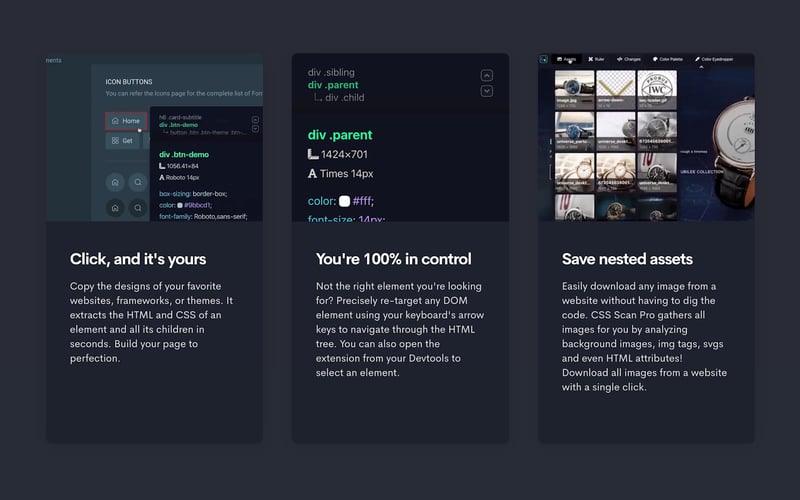Click the 1056.41×84 dimensions value
This screenshot has width=800, height=500.
click(x=183, y=166)
